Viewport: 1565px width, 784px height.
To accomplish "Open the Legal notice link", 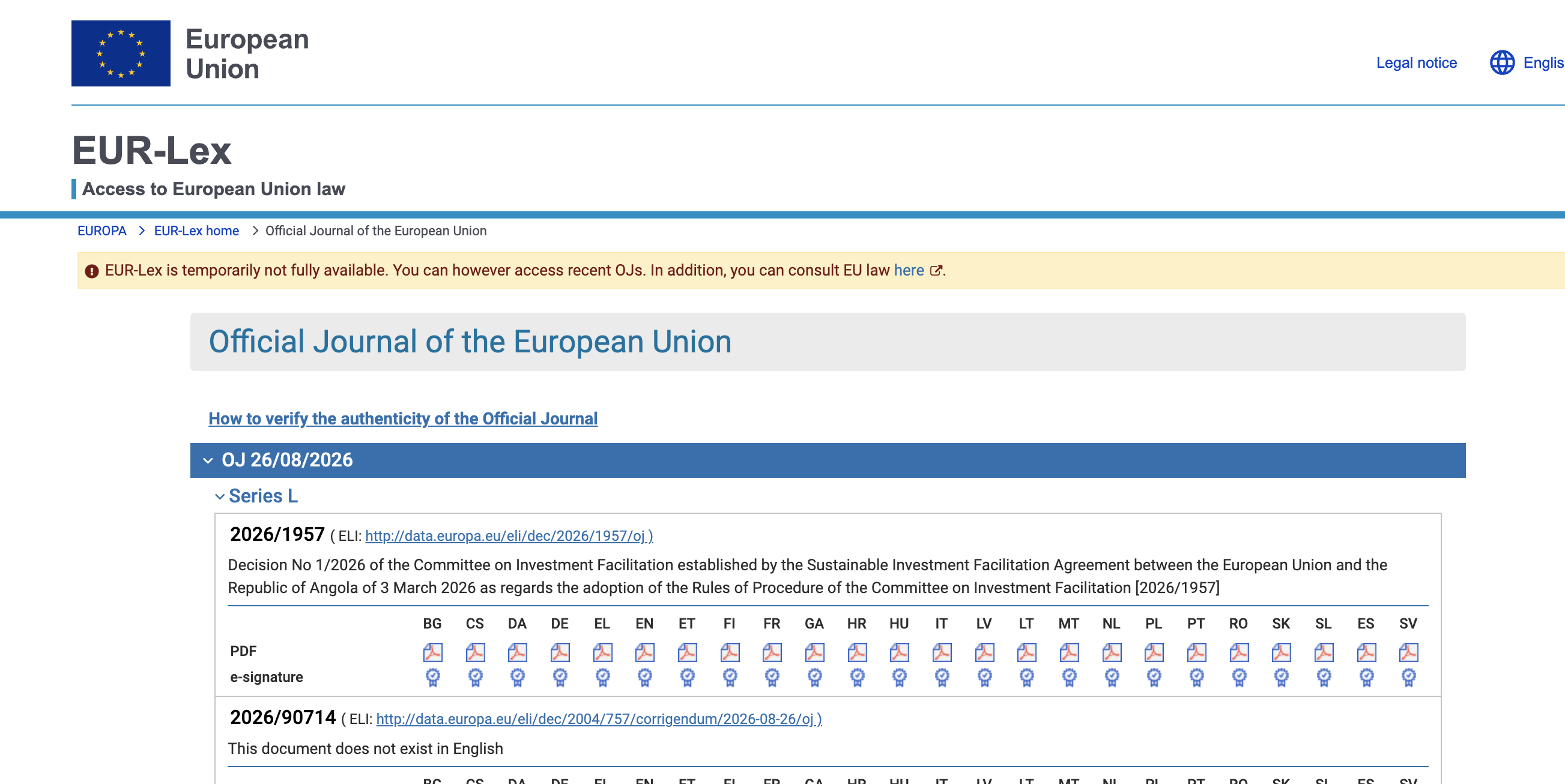I will (1416, 62).
